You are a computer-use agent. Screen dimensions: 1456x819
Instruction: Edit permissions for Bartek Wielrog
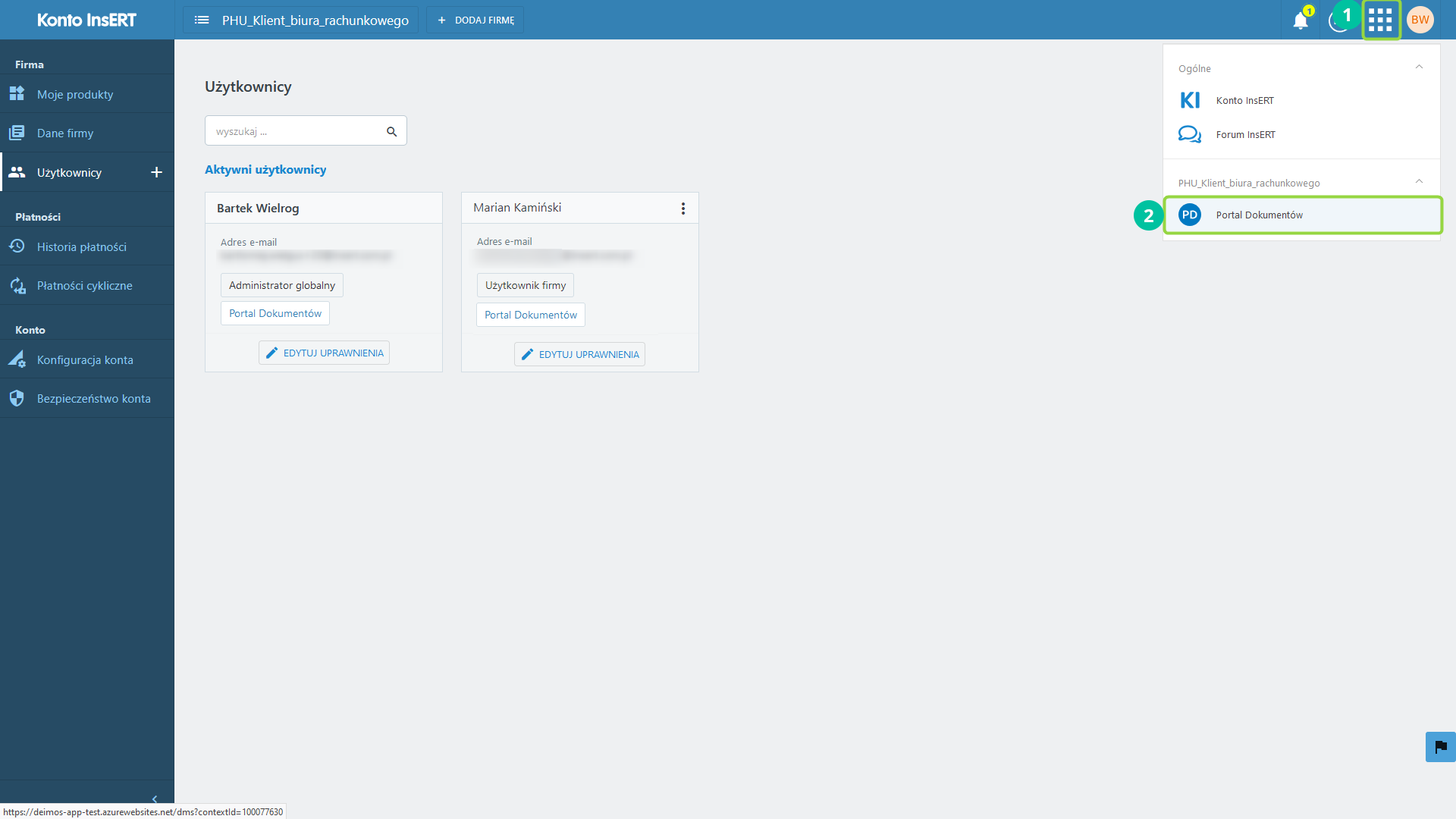coord(324,353)
